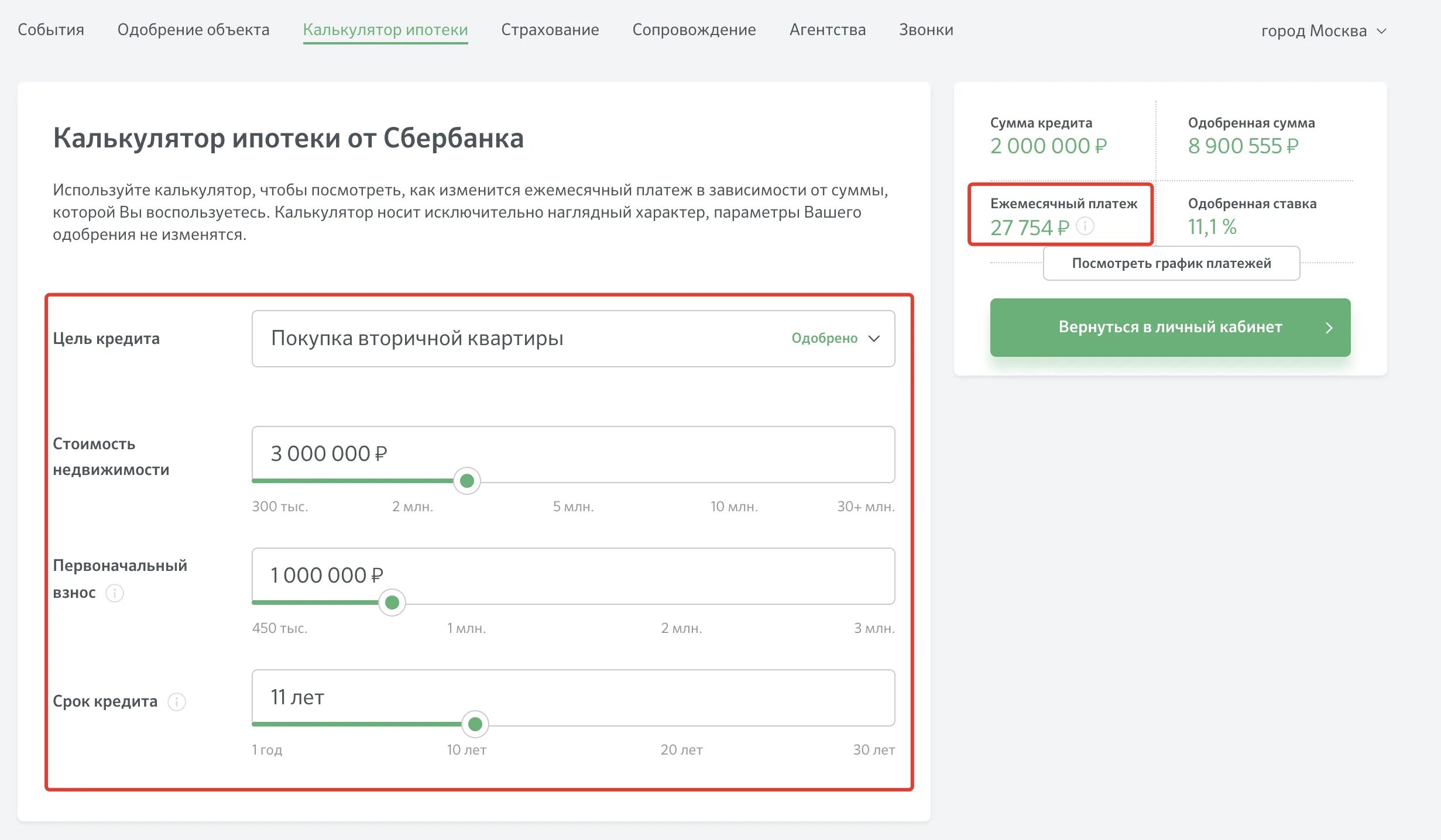Click the 11 лет loan term field
This screenshot has width=1441, height=840.
point(574,697)
